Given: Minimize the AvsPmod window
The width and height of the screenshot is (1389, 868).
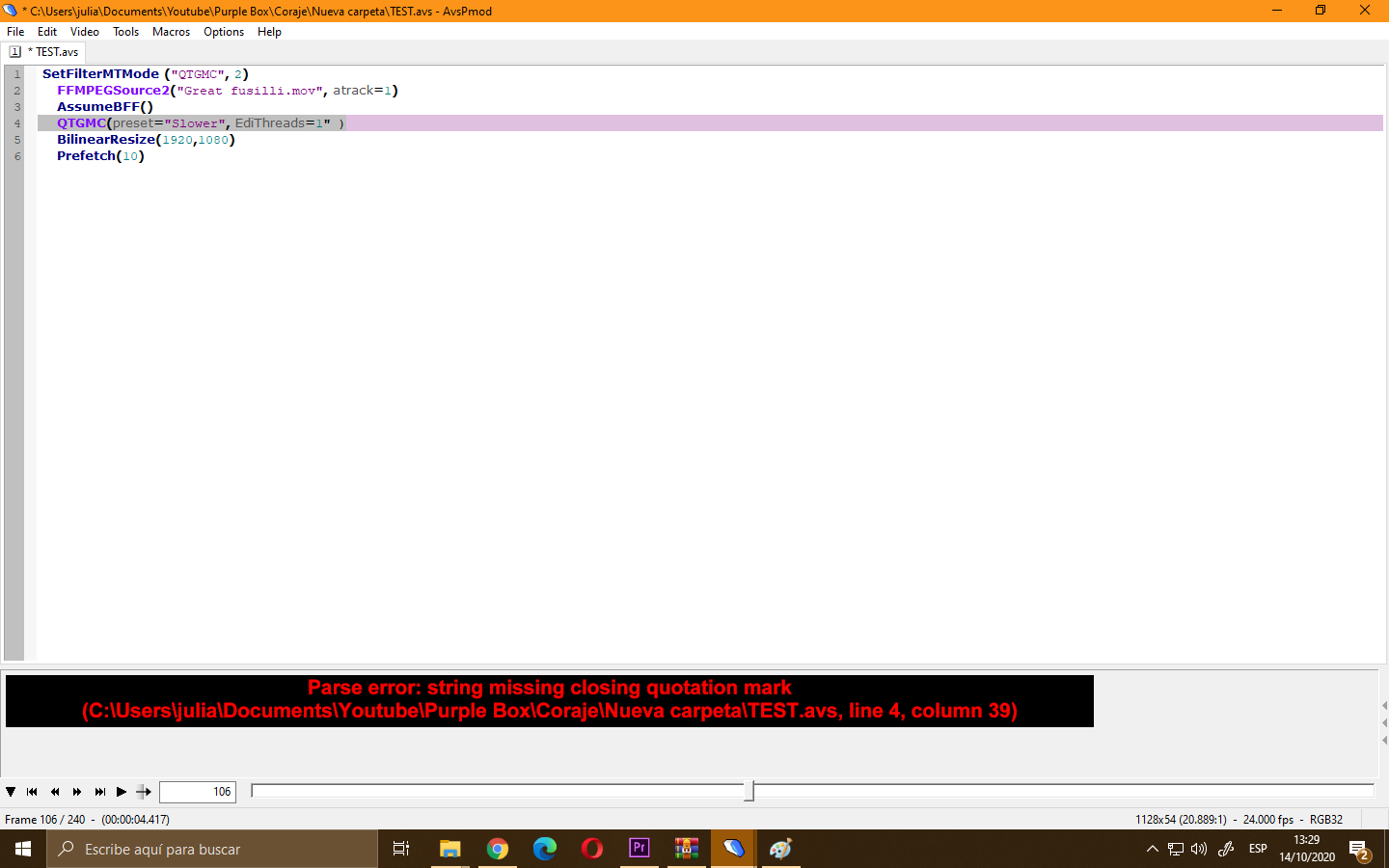Looking at the screenshot, I should tap(1277, 11).
